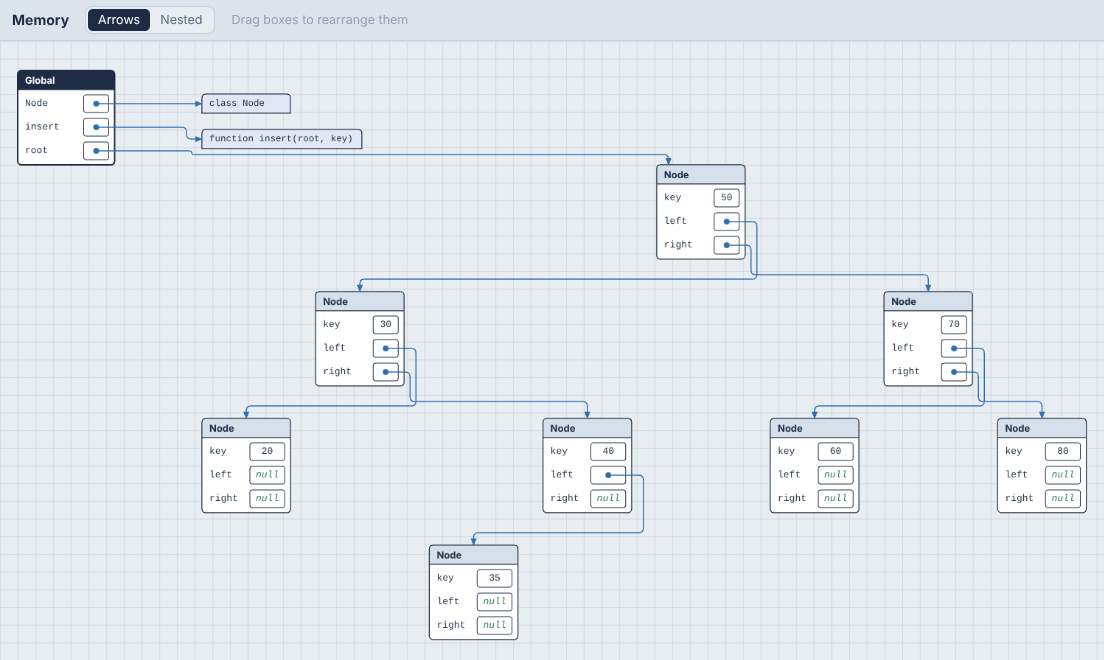Click left null of node 80
Image resolution: width=1104 pixels, height=660 pixels.
(1063, 475)
